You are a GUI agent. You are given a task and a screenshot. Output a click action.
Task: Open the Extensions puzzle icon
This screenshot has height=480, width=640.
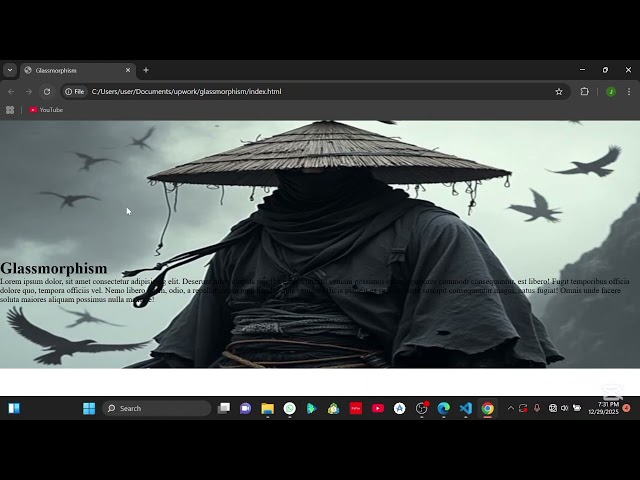coord(584,92)
